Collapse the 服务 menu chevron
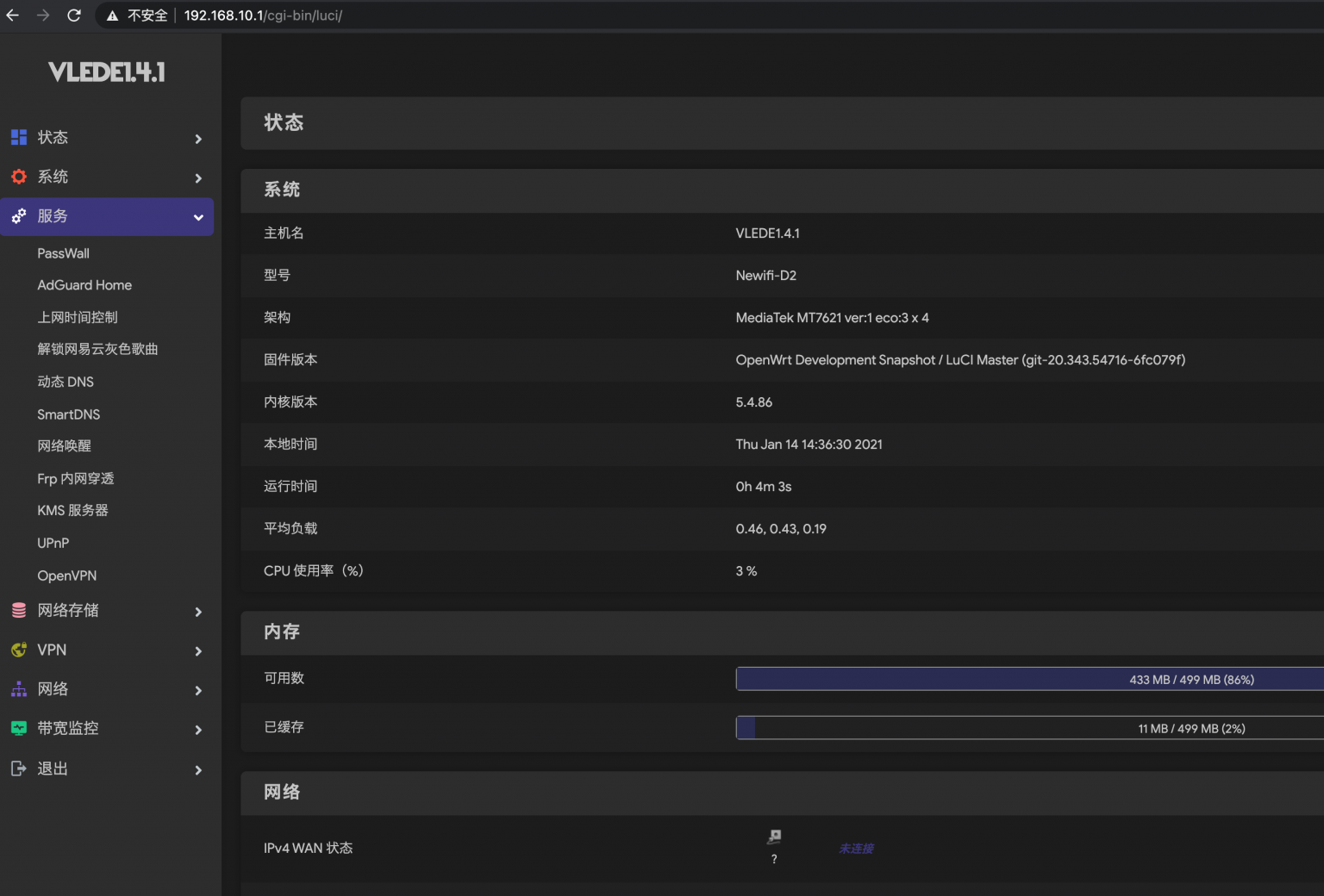This screenshot has height=896, width=1324. [x=198, y=217]
